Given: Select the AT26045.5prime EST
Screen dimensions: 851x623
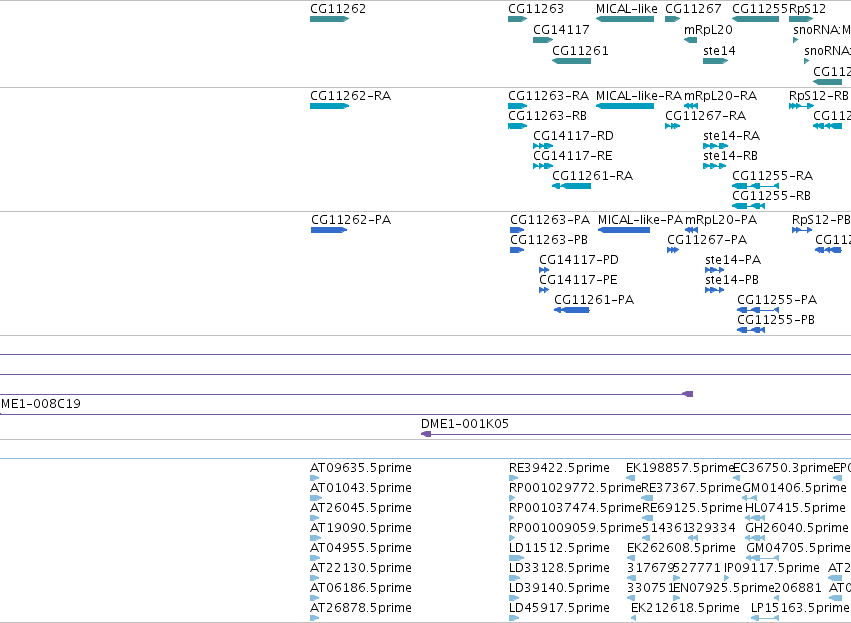Looking at the screenshot, I should point(314,518).
